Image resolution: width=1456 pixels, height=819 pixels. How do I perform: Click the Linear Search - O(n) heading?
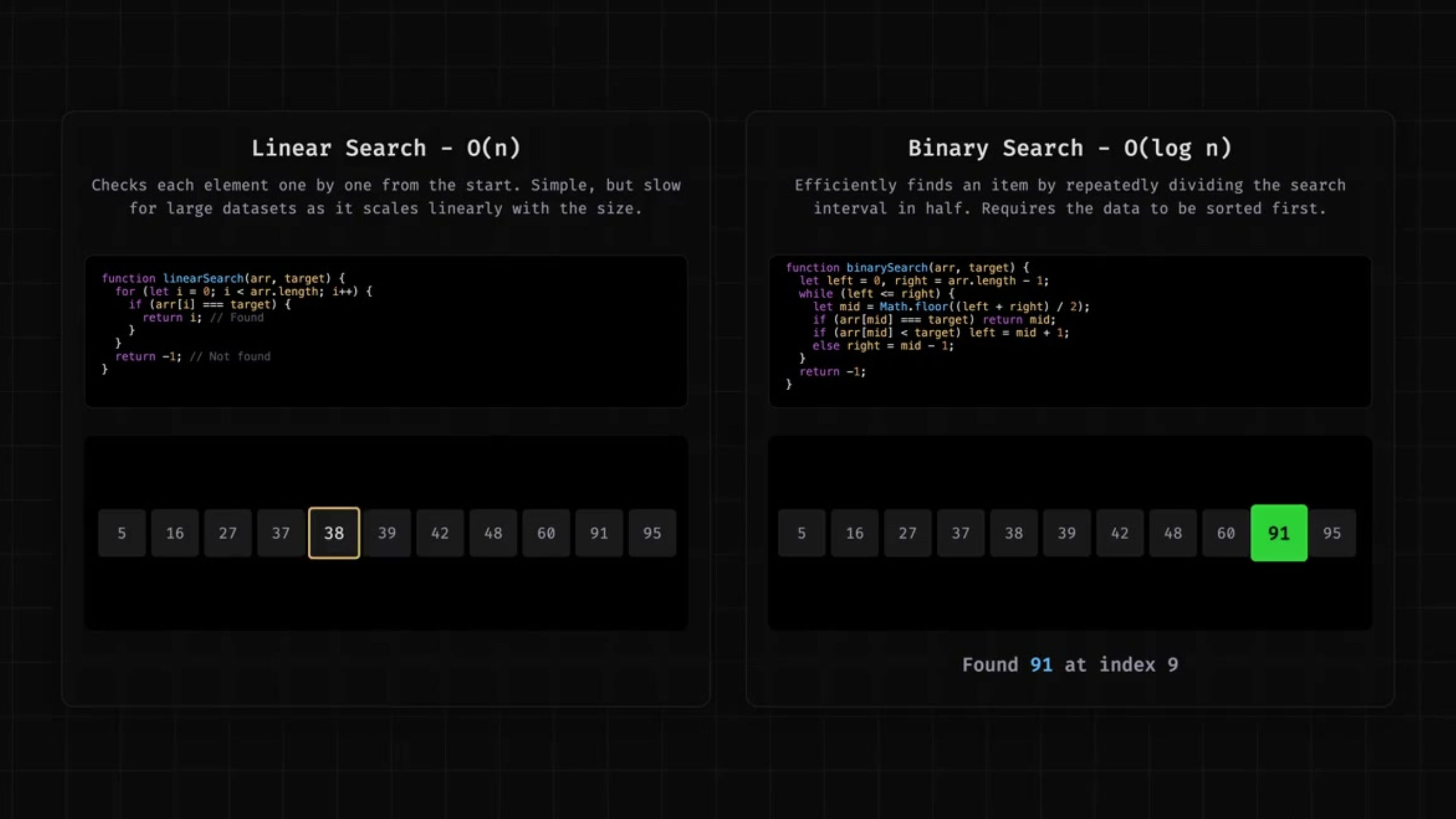point(387,147)
